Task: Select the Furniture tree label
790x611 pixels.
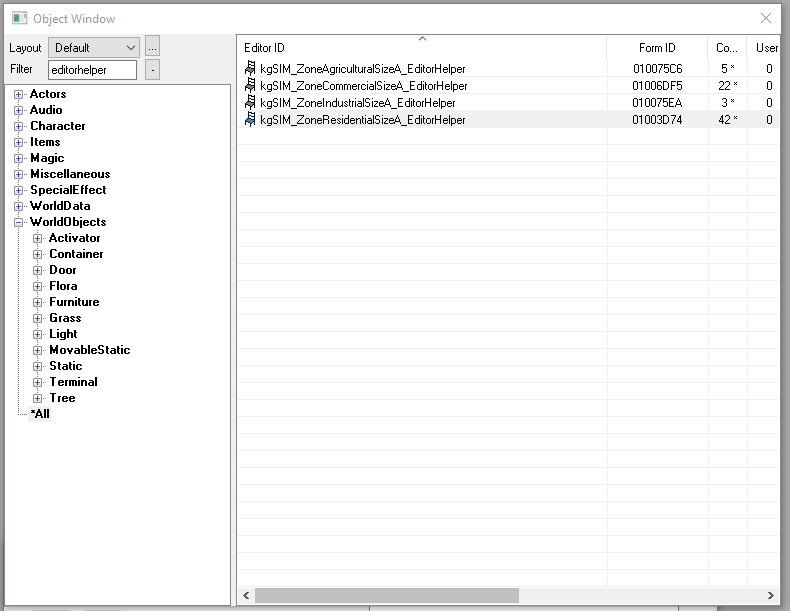Action: pos(74,302)
